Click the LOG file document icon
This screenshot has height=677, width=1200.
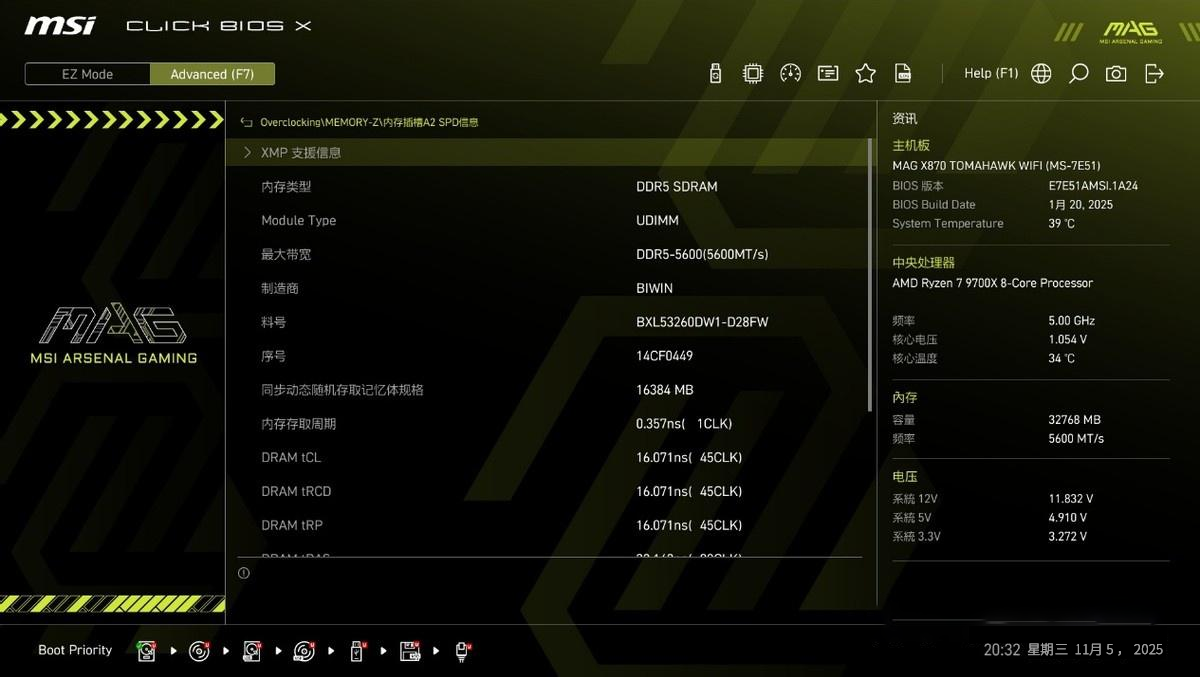(x=903, y=73)
